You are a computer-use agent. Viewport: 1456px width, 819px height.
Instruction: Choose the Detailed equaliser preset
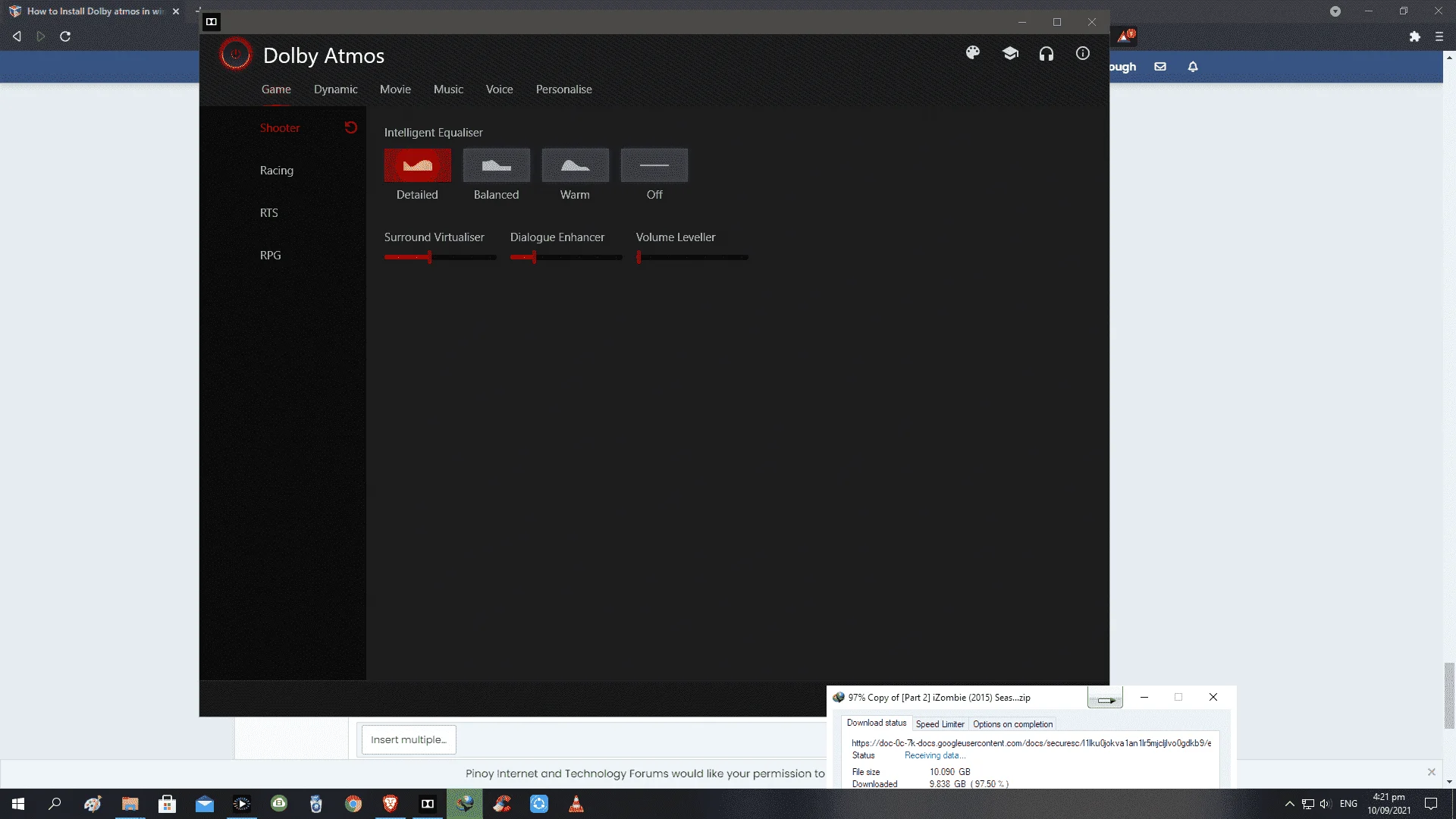tap(418, 165)
